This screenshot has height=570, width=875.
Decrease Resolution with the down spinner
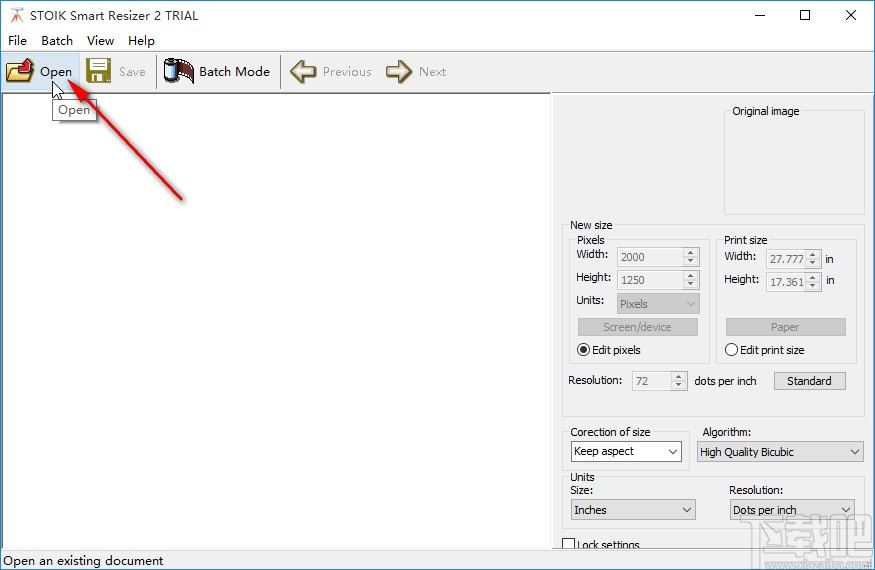pyautogui.click(x=679, y=385)
